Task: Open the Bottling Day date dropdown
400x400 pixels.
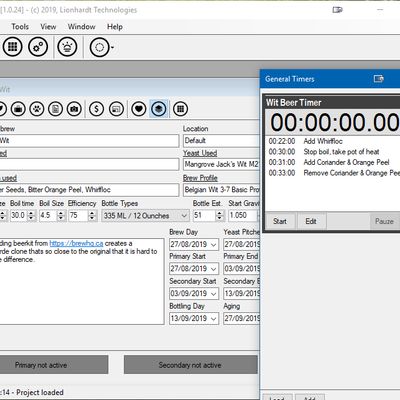Action: coord(214,319)
